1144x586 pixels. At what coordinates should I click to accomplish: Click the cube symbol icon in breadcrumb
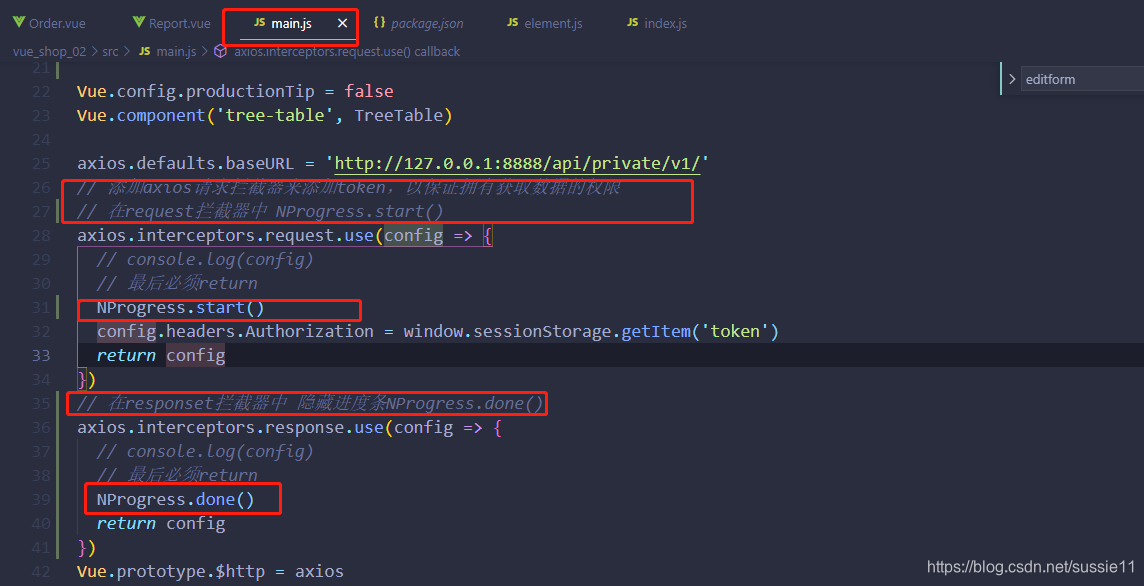click(220, 51)
